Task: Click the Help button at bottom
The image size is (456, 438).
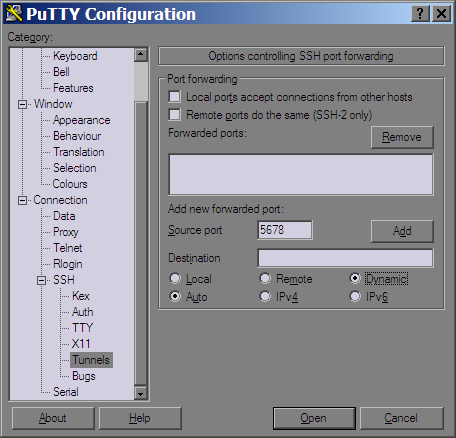Action: coord(140,418)
